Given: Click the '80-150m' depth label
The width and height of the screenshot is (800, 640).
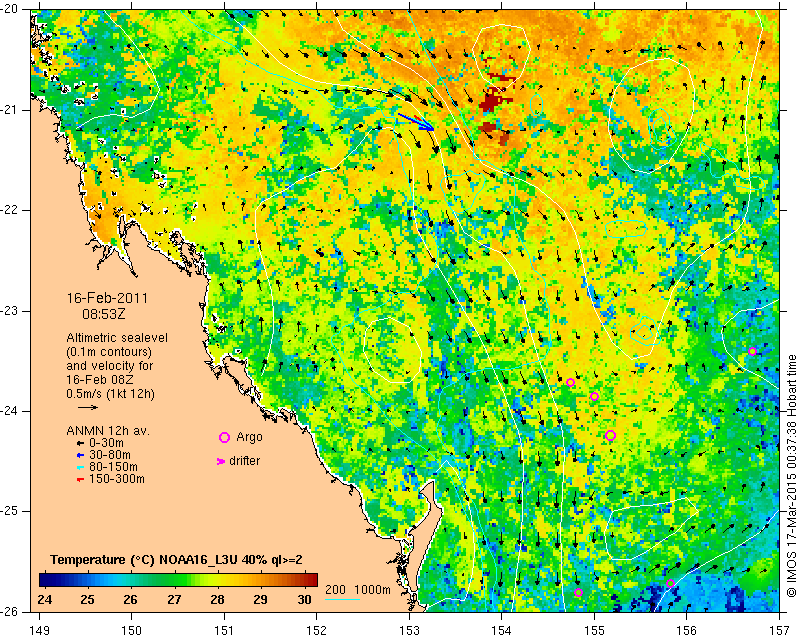Looking at the screenshot, I should pyautogui.click(x=113, y=467).
